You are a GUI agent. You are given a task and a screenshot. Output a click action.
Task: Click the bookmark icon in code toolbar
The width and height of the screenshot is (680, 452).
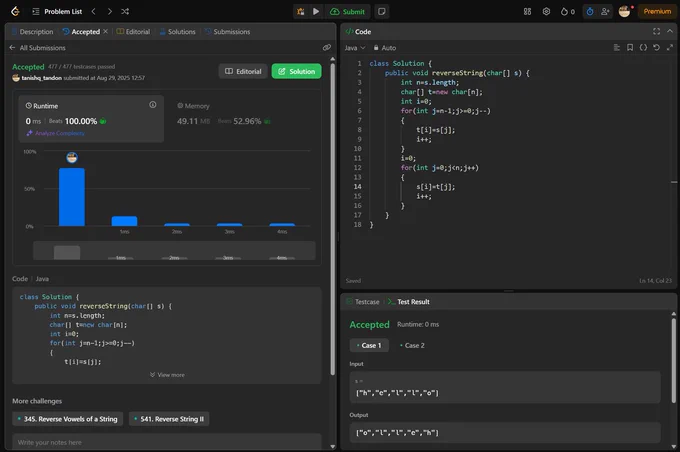point(630,48)
